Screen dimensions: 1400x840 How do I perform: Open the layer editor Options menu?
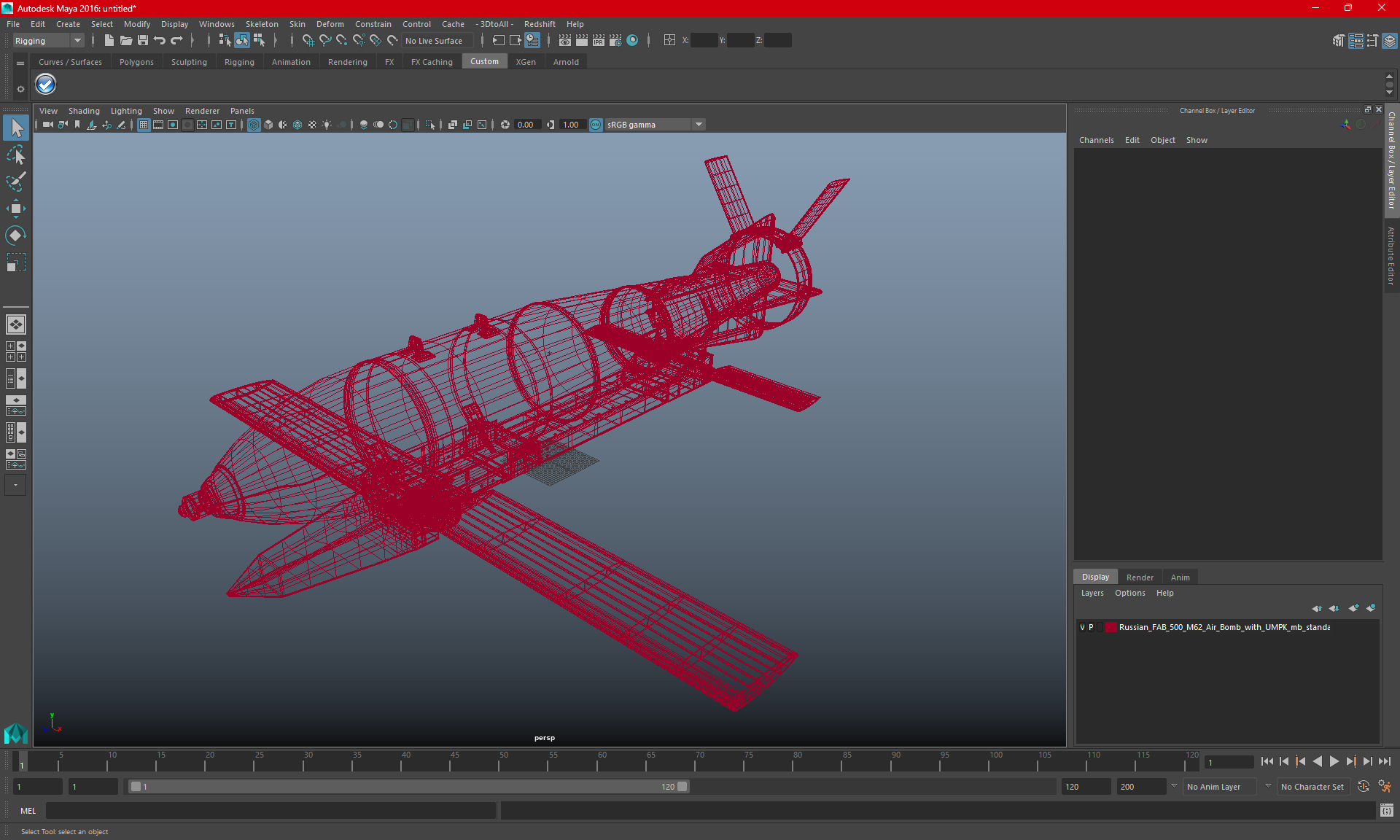(x=1129, y=593)
